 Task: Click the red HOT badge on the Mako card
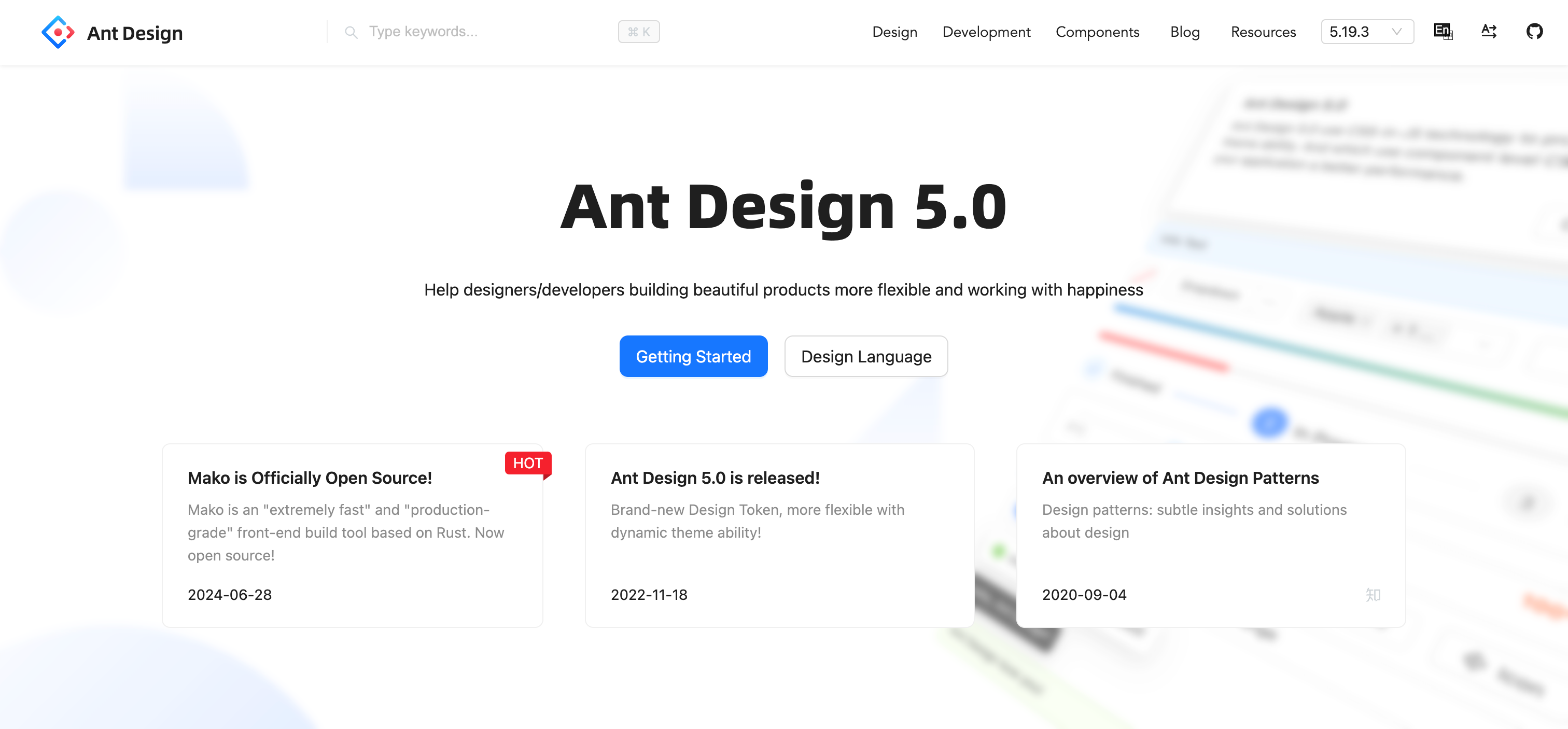[x=528, y=463]
